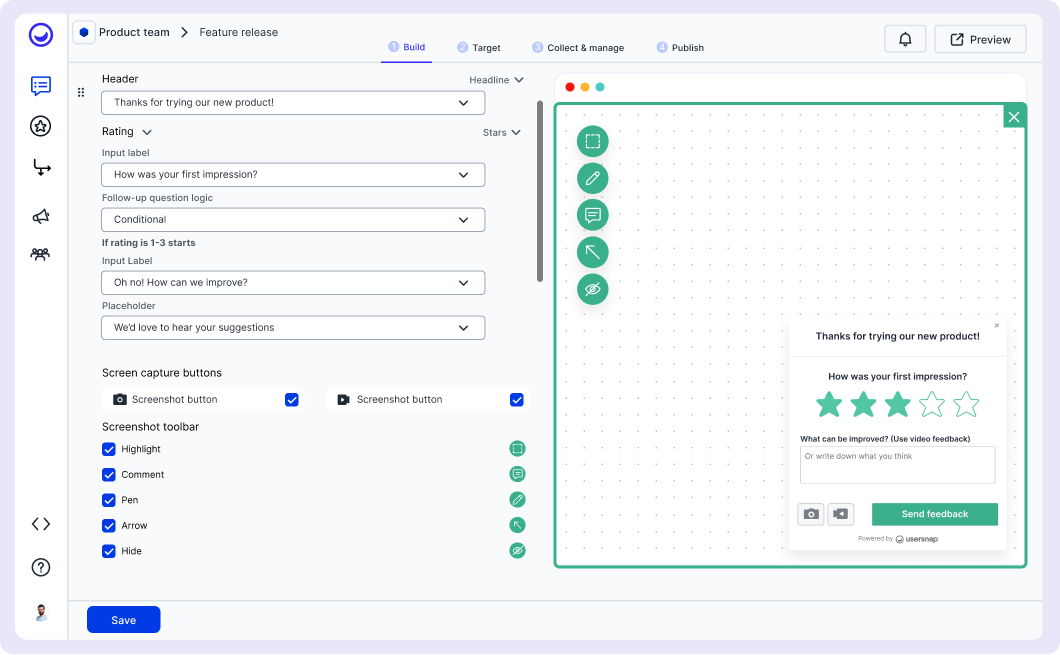This screenshot has width=1060, height=655.
Task: Grab the drag handle beside Header
Action: 81,93
